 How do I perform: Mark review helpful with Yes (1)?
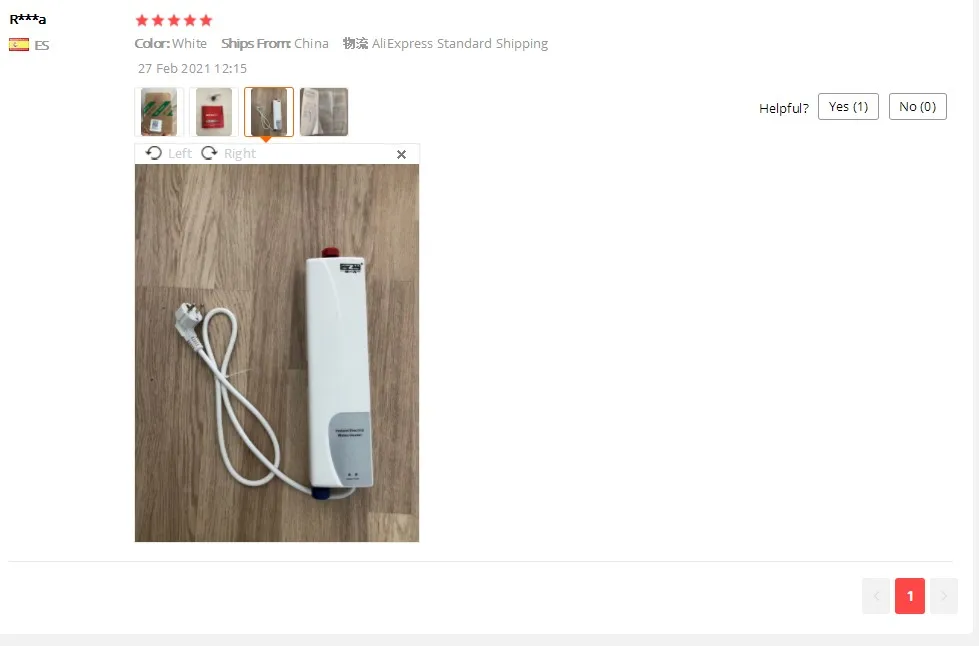[x=848, y=107]
